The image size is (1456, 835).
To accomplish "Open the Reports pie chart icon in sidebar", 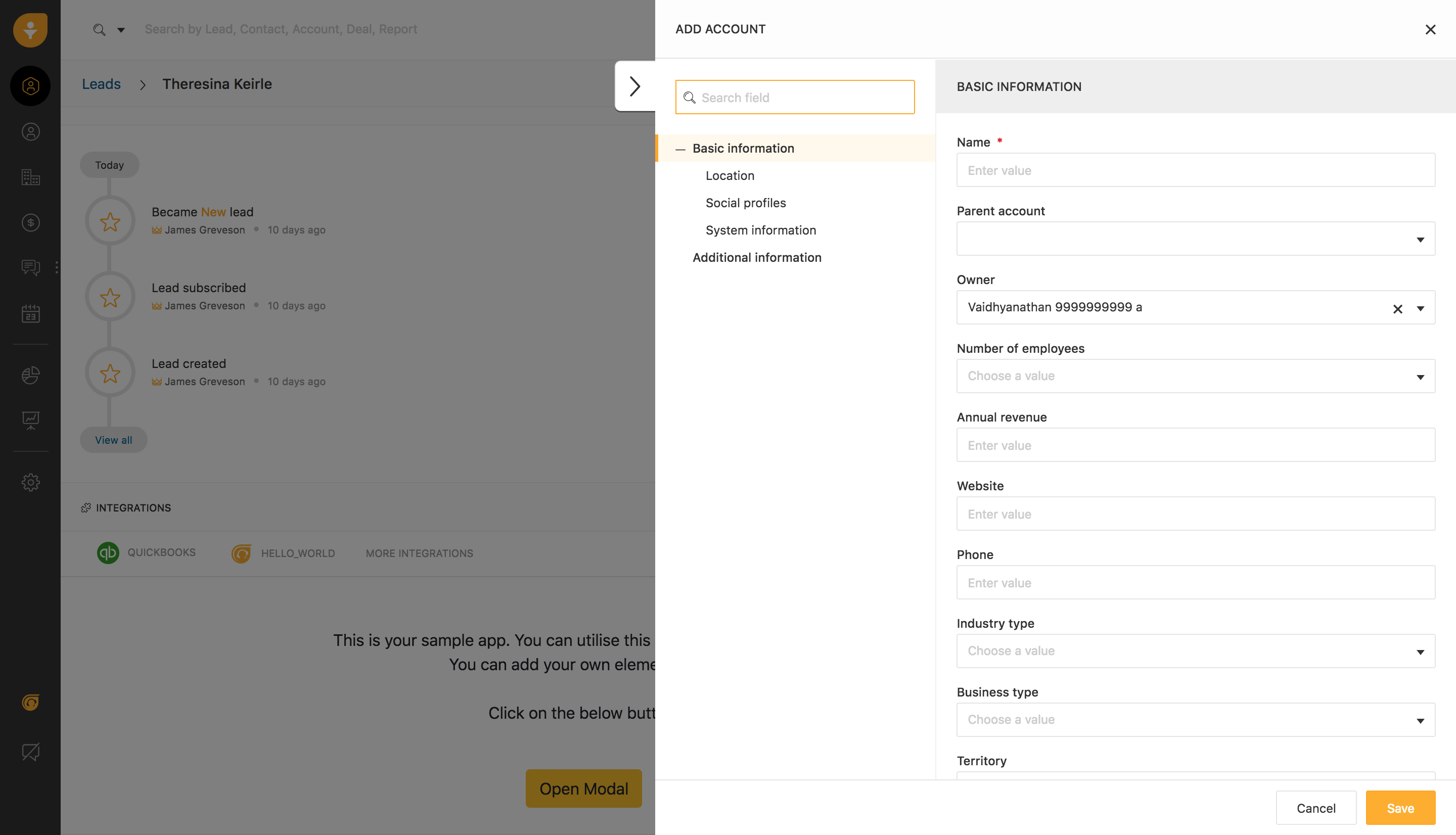I will tap(30, 375).
